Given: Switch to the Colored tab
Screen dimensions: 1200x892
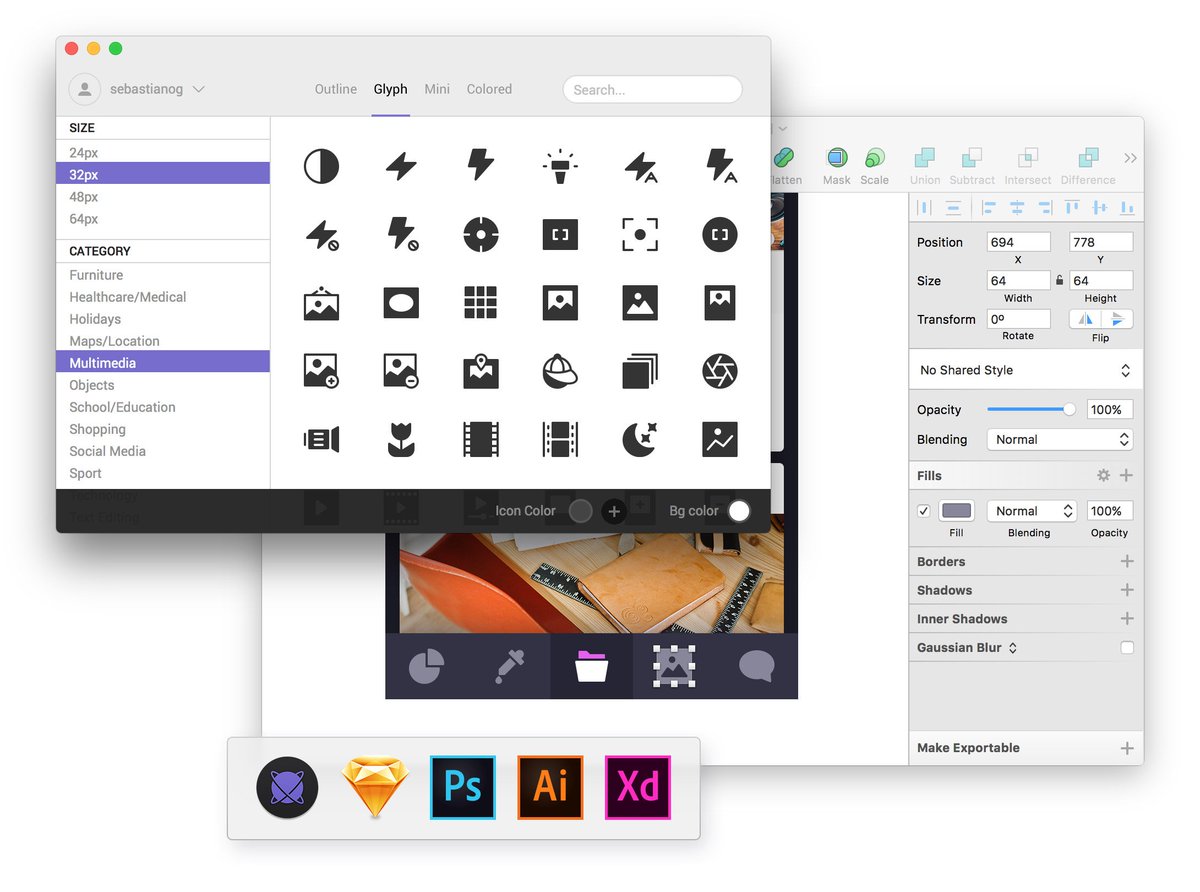Looking at the screenshot, I should click(489, 89).
